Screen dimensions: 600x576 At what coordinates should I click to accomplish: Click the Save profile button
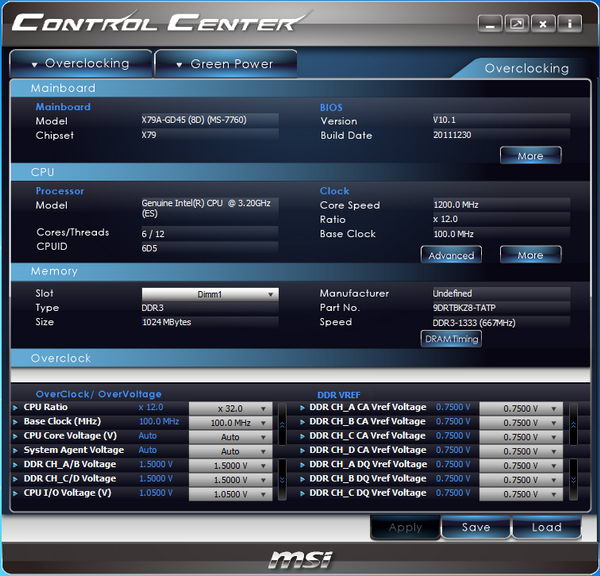[476, 527]
